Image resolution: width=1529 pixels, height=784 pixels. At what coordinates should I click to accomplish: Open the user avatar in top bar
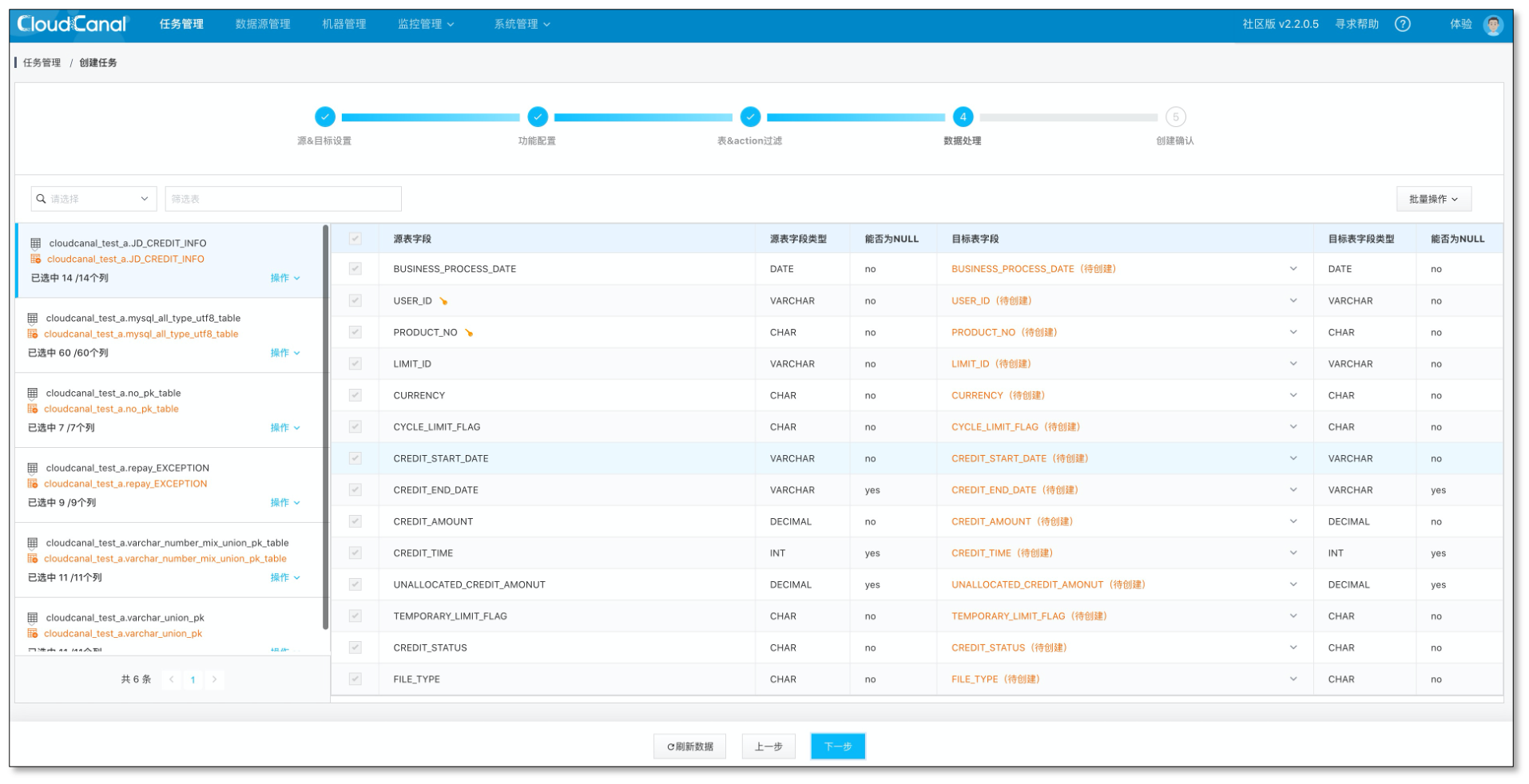[x=1492, y=25]
